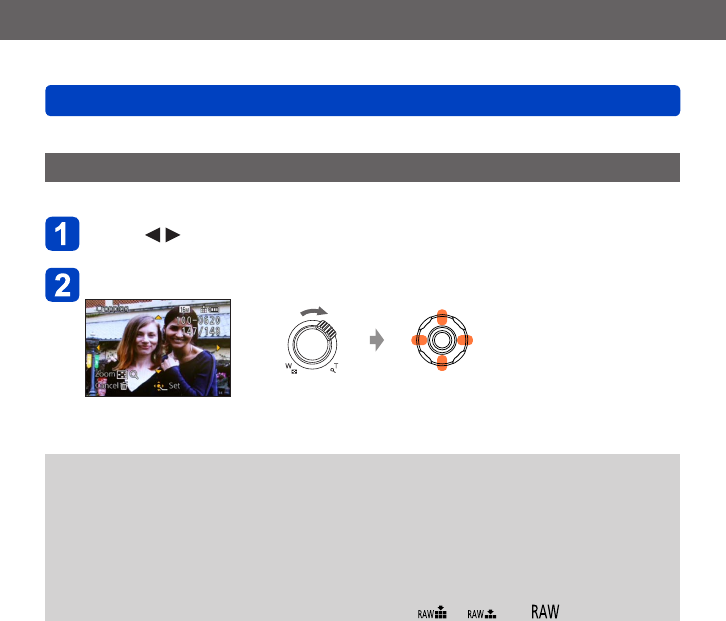Click the gray arrow between the dials
This screenshot has height=621, width=726.
(377, 340)
